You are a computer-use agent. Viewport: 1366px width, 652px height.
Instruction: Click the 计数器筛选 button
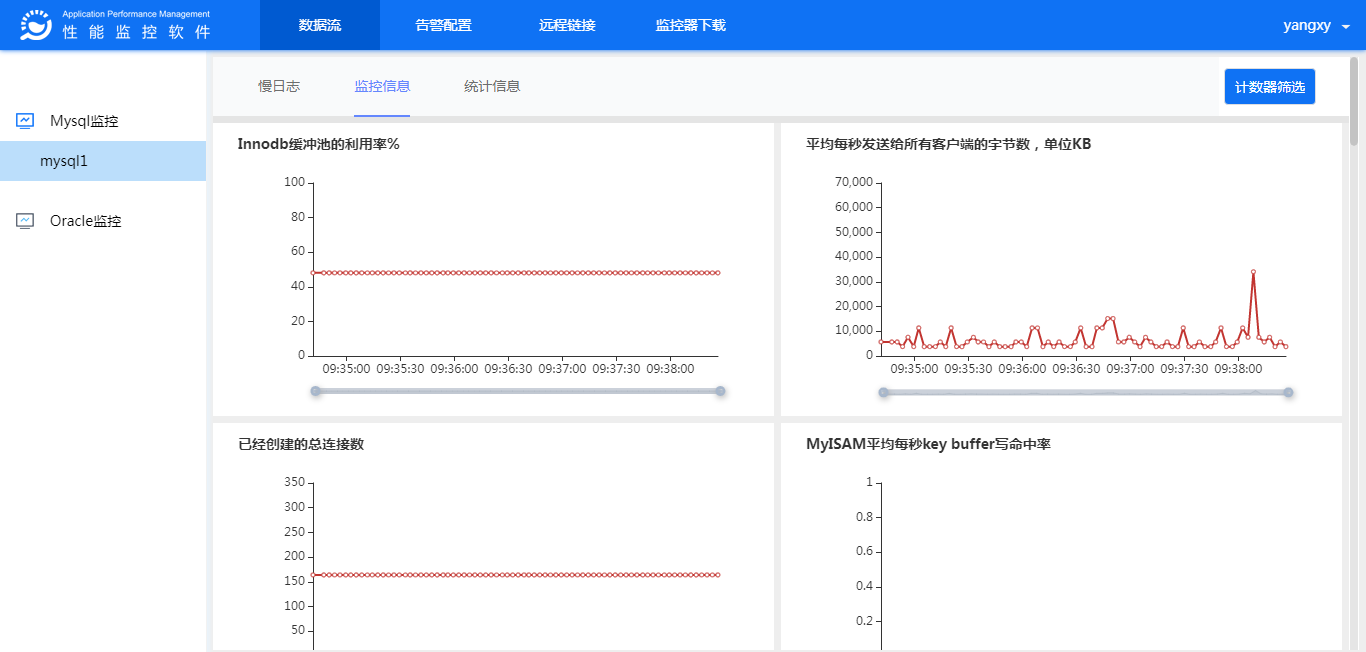pyautogui.click(x=1269, y=87)
